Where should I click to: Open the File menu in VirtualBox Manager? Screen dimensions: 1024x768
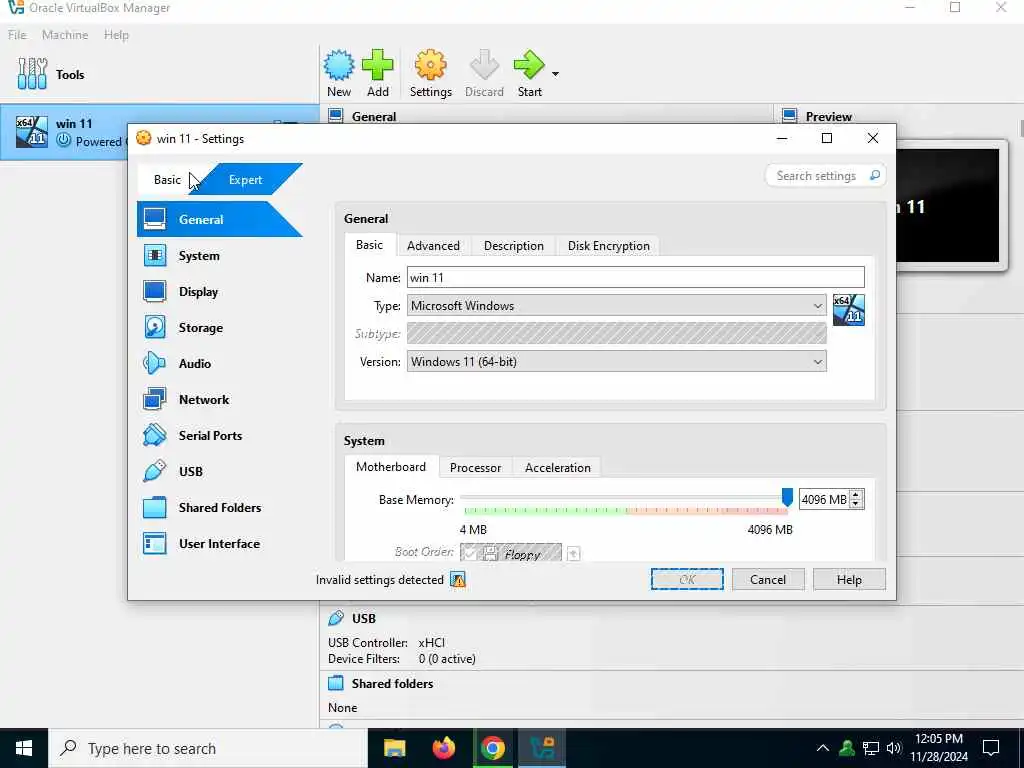17,35
